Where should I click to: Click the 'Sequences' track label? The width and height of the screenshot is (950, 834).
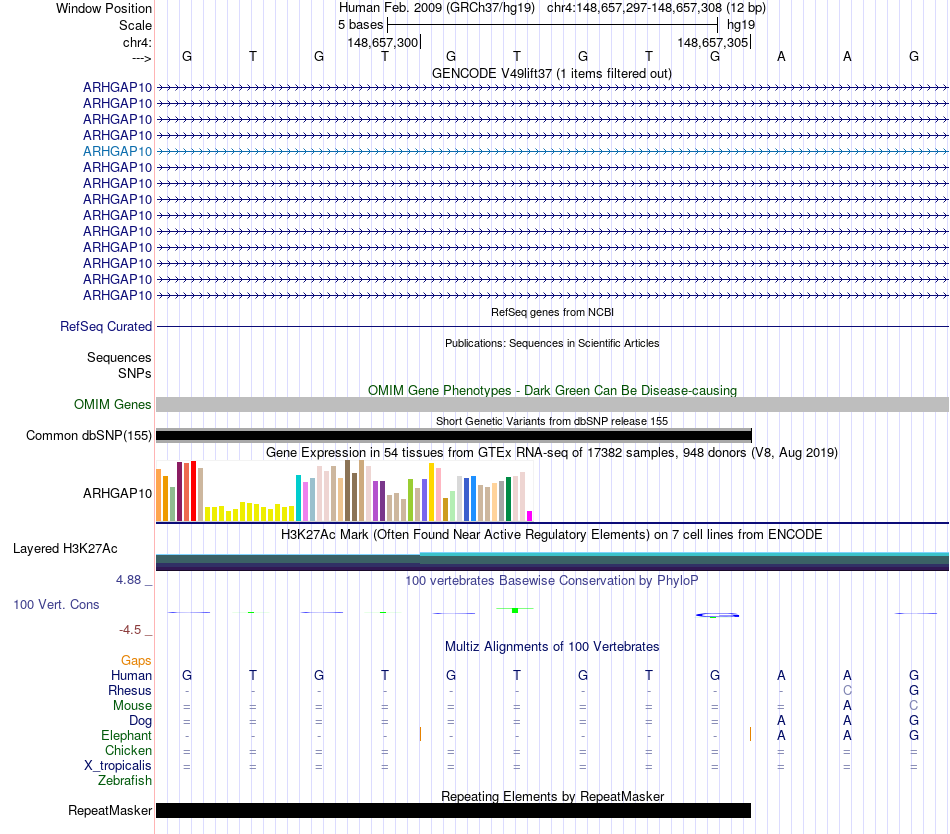coord(119,357)
